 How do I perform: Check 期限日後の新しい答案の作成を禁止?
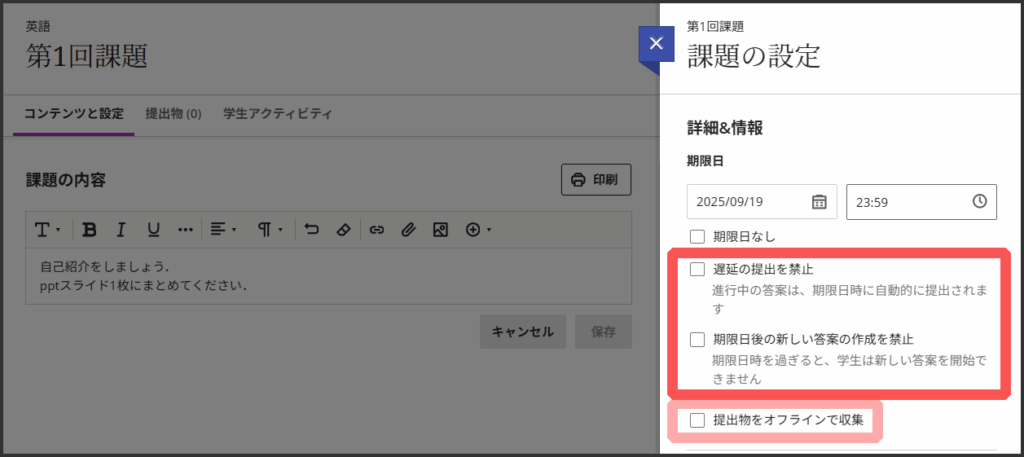click(698, 339)
